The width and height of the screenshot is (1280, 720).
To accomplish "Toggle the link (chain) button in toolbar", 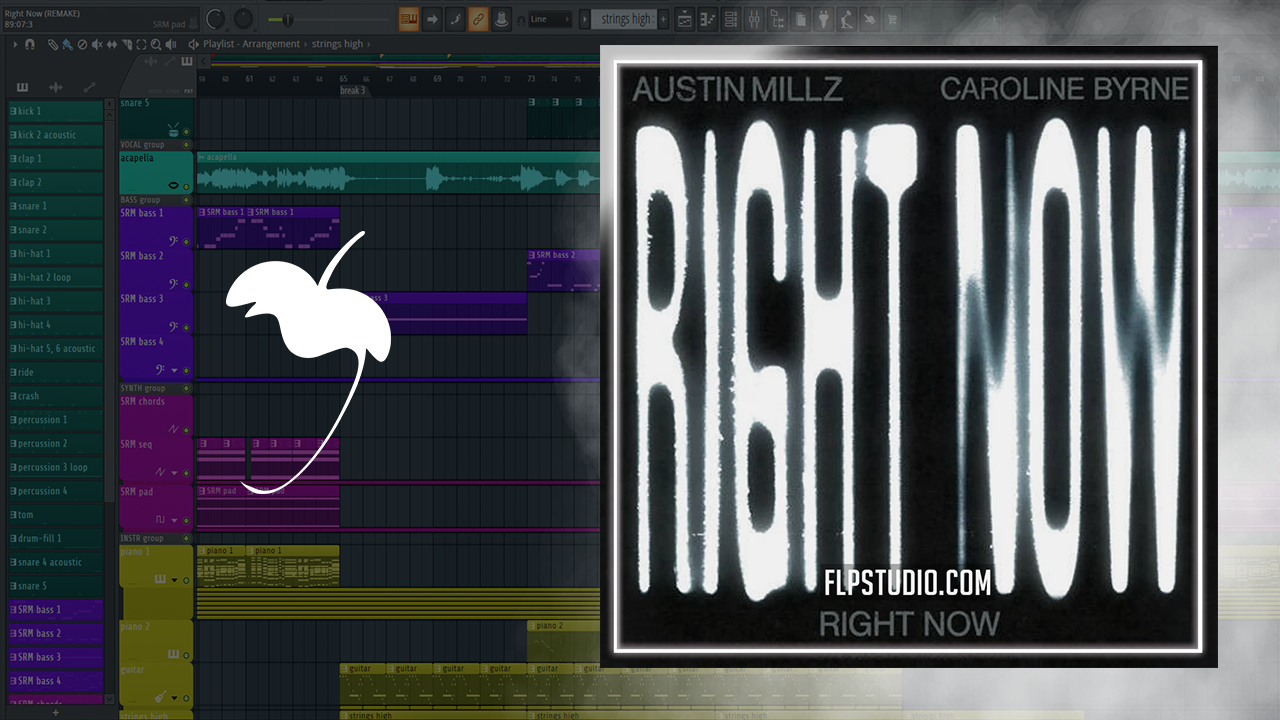I will 478,19.
